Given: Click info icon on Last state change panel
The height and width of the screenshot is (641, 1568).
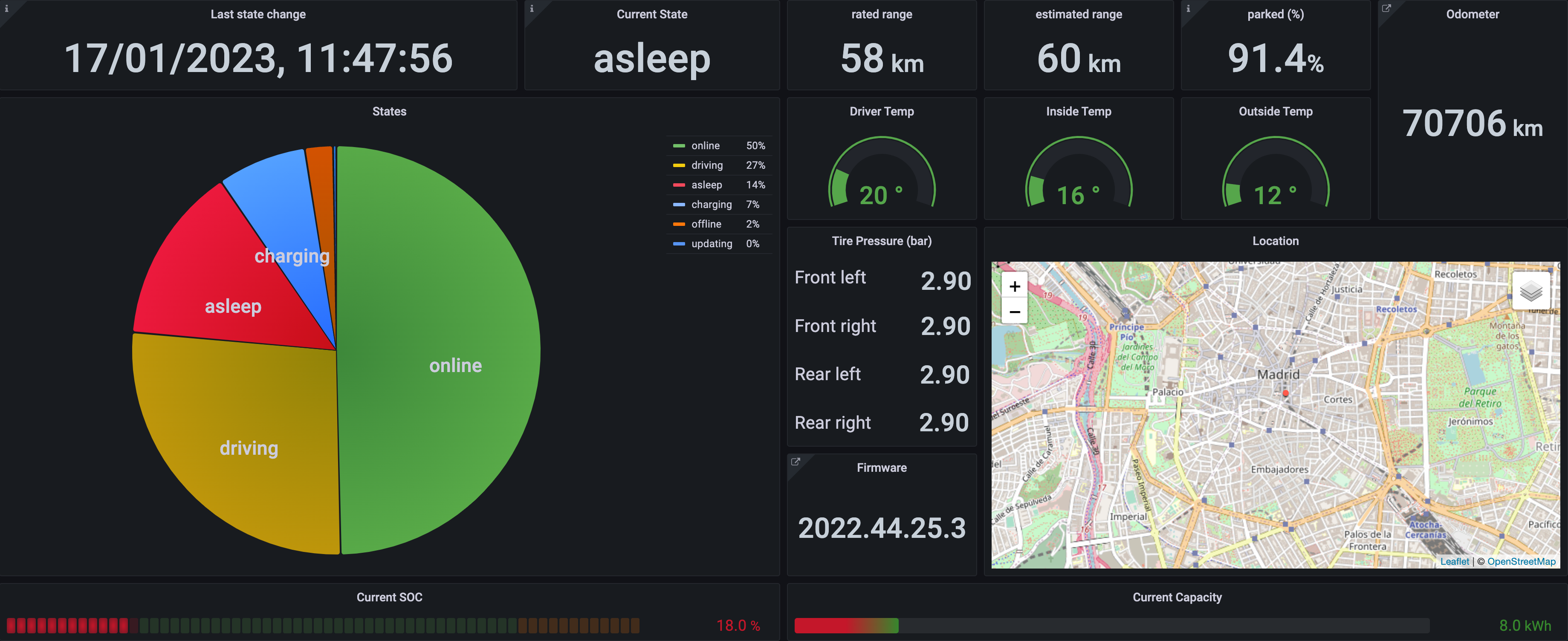Looking at the screenshot, I should 7,9.
